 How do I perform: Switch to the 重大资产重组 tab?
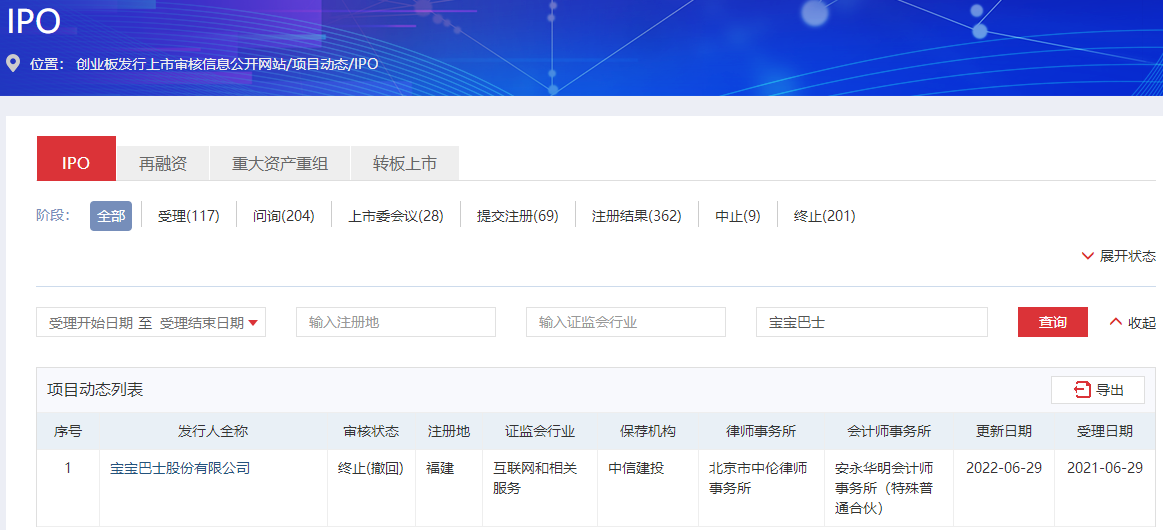tap(280, 164)
